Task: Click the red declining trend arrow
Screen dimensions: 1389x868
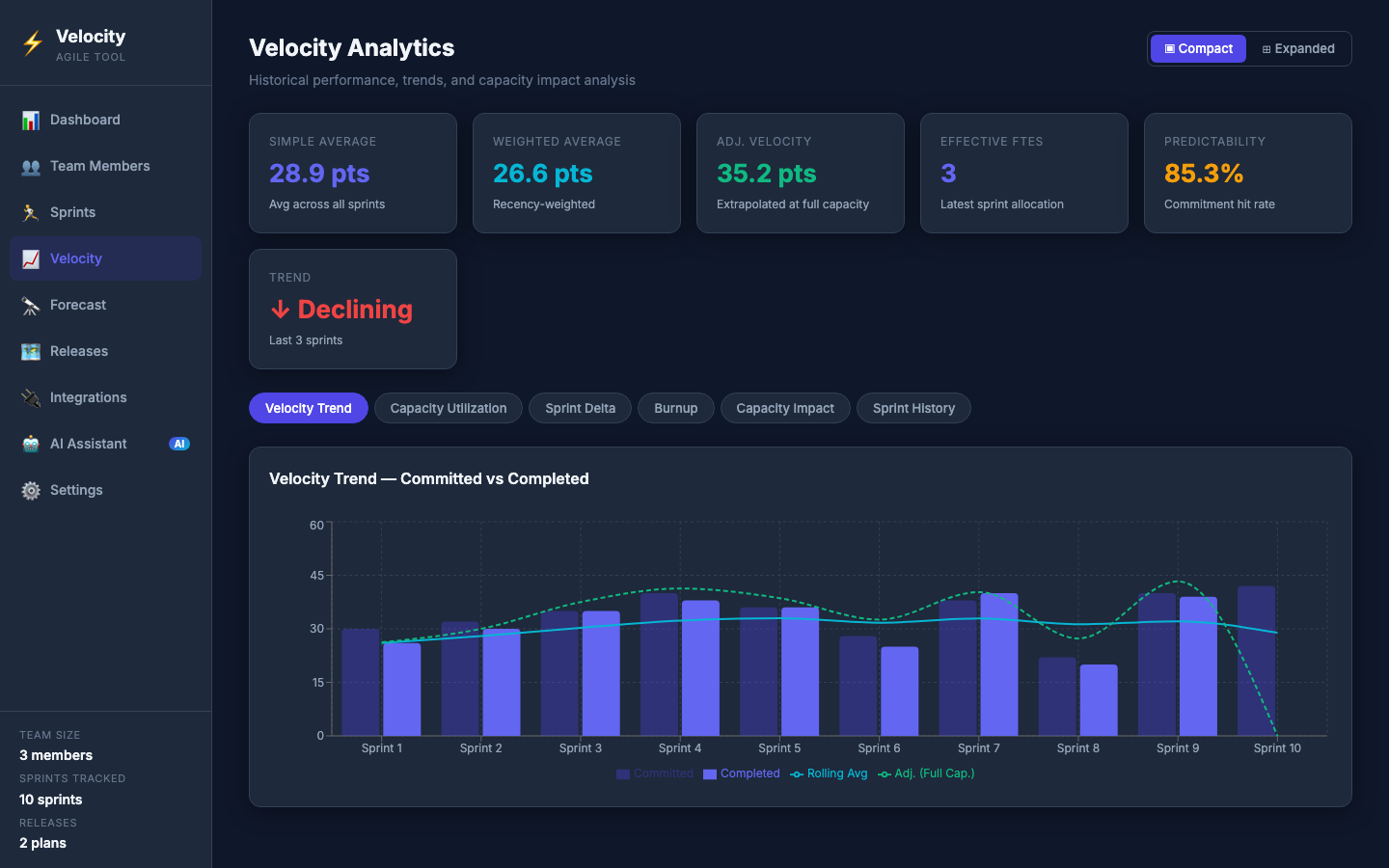Action: (x=281, y=310)
